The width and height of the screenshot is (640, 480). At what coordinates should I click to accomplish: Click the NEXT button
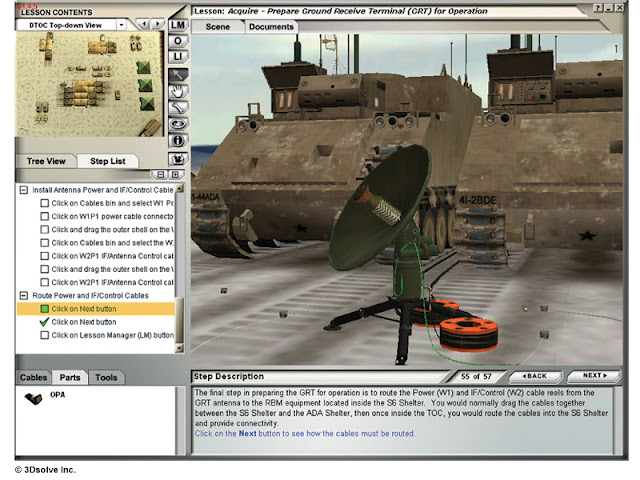tap(595, 376)
